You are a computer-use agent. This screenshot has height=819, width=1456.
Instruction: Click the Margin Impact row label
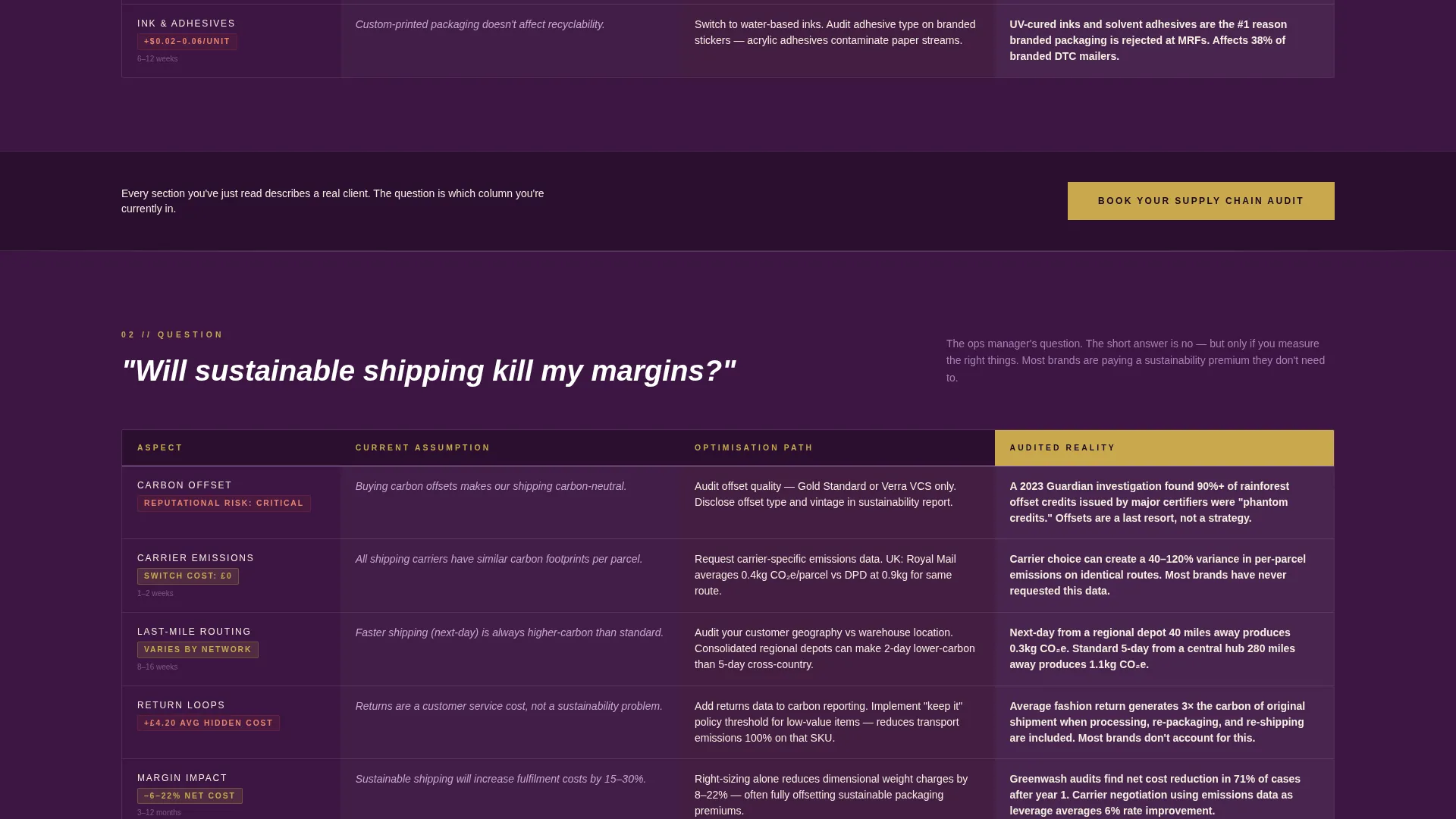point(182,778)
